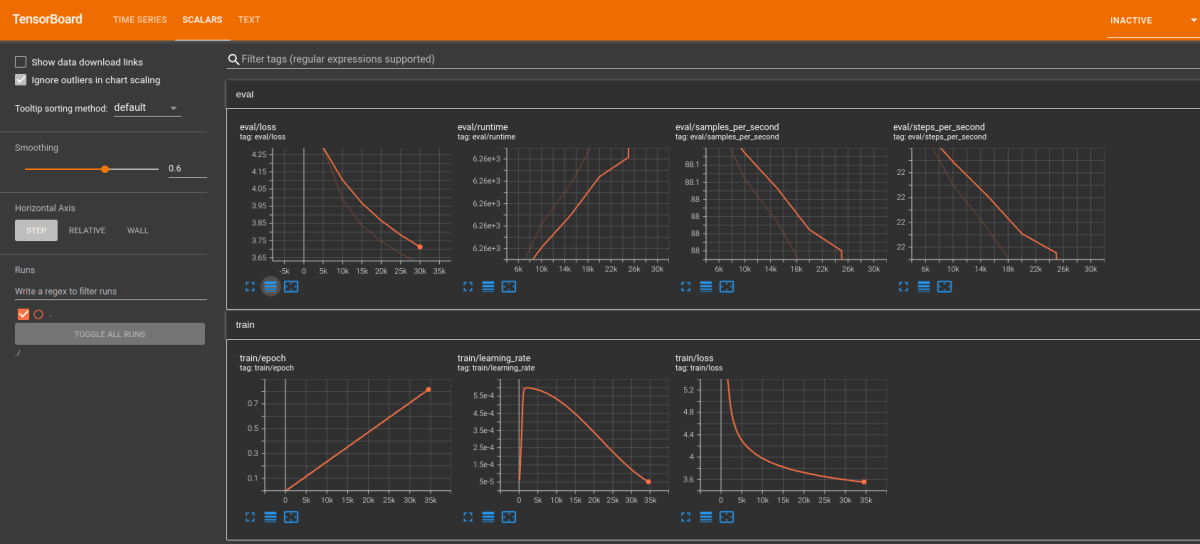Screen dimensions: 1200x544
Task: Open the TIME SERIES tab
Action: point(140,20)
